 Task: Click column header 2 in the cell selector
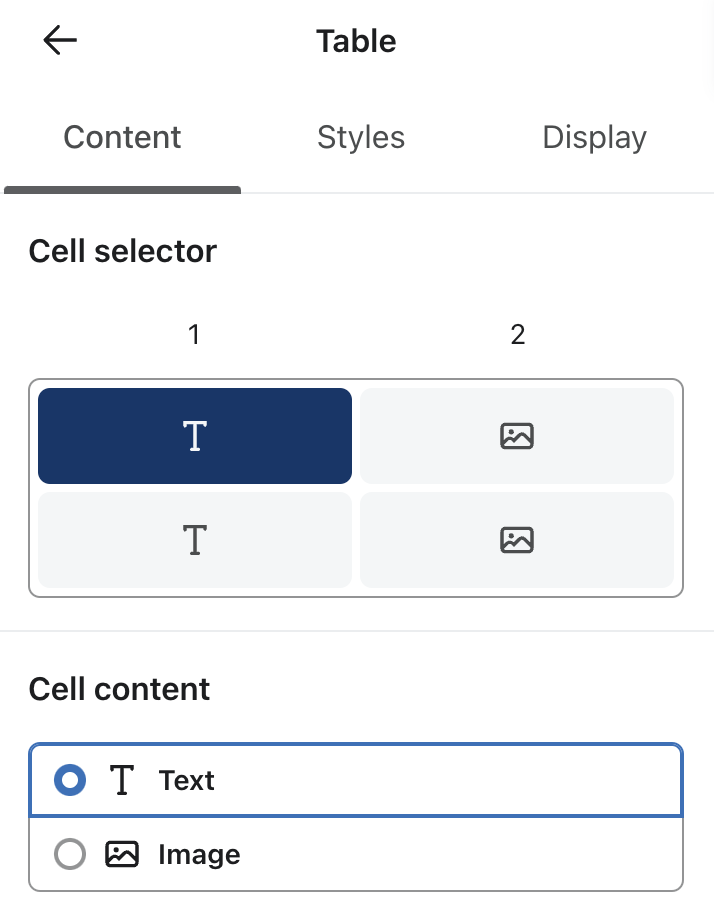(517, 334)
